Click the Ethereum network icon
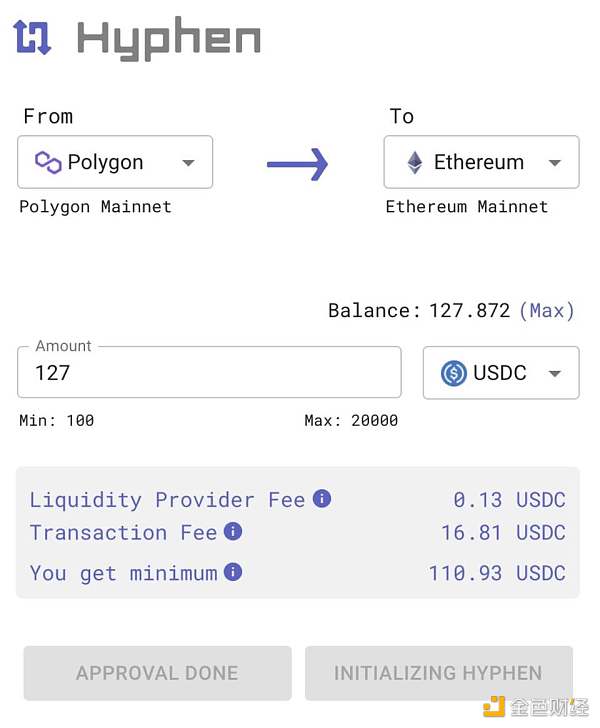Screen dimensions: 600x728 pos(414,162)
